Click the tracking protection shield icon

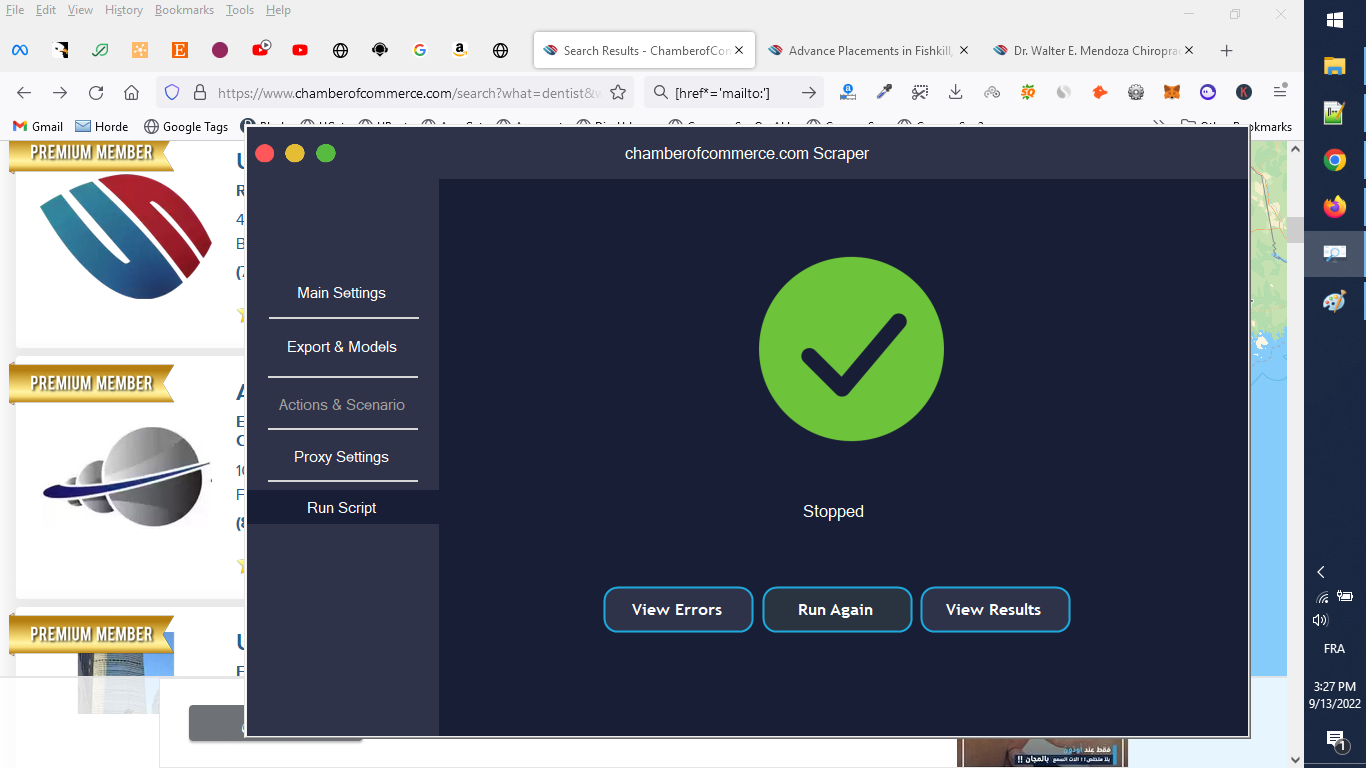171,92
